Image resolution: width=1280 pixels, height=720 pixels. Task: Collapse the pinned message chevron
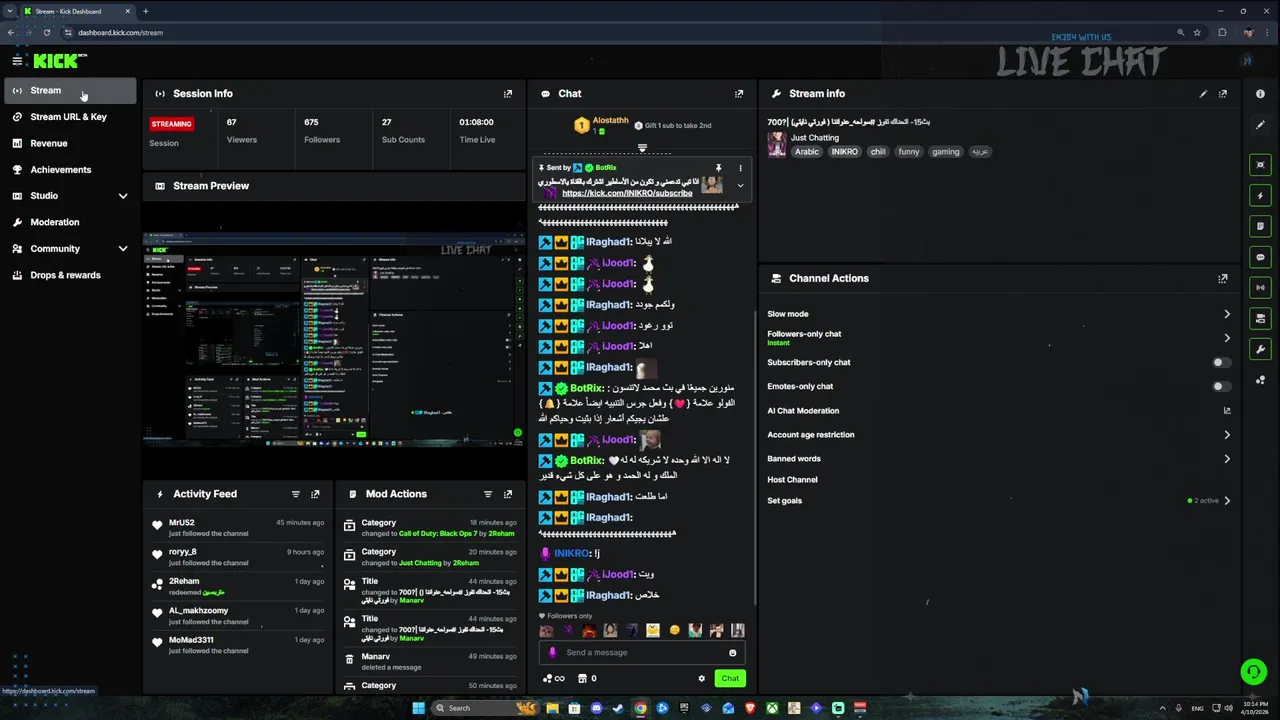740,186
